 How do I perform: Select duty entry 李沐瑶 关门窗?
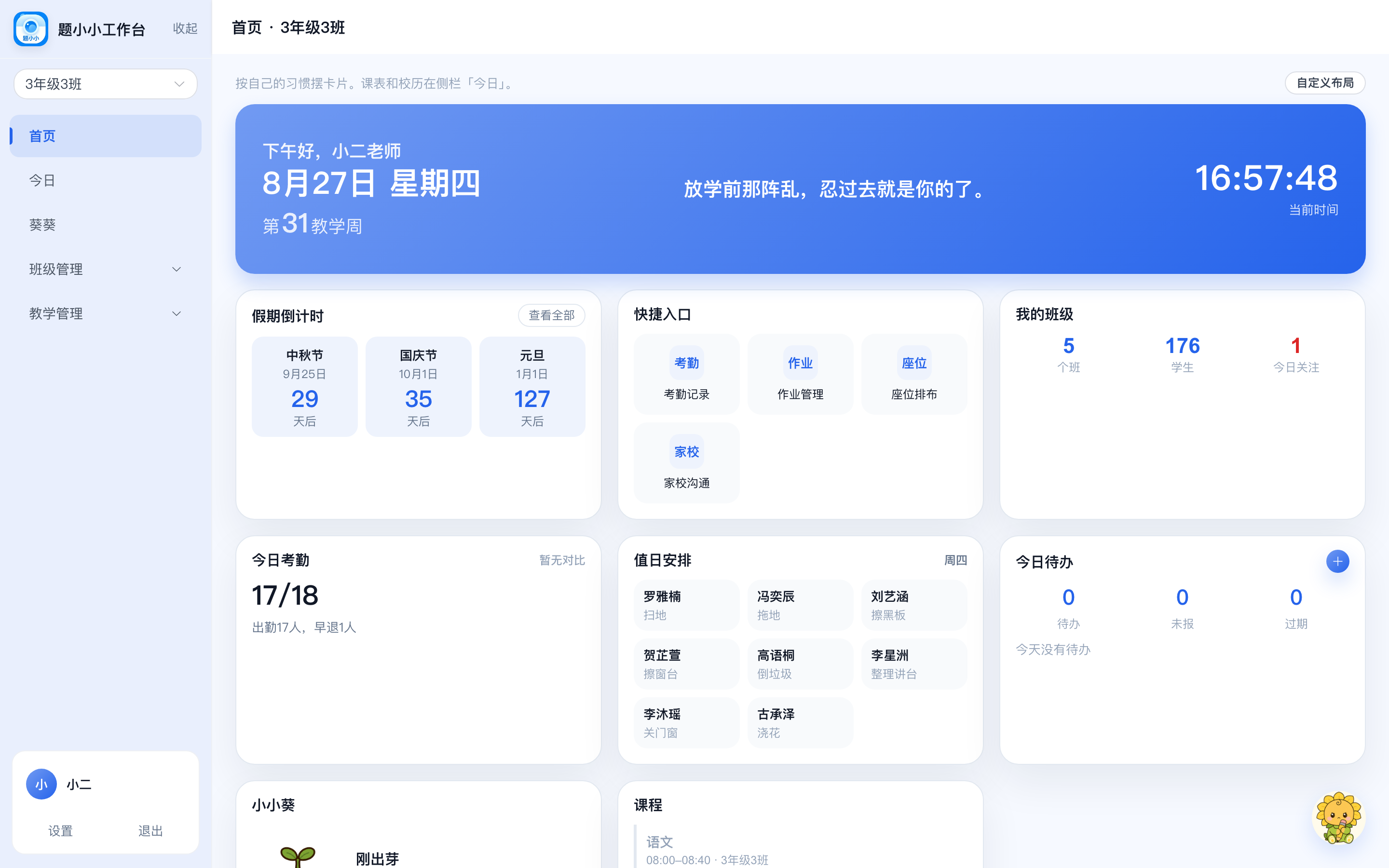(686, 723)
